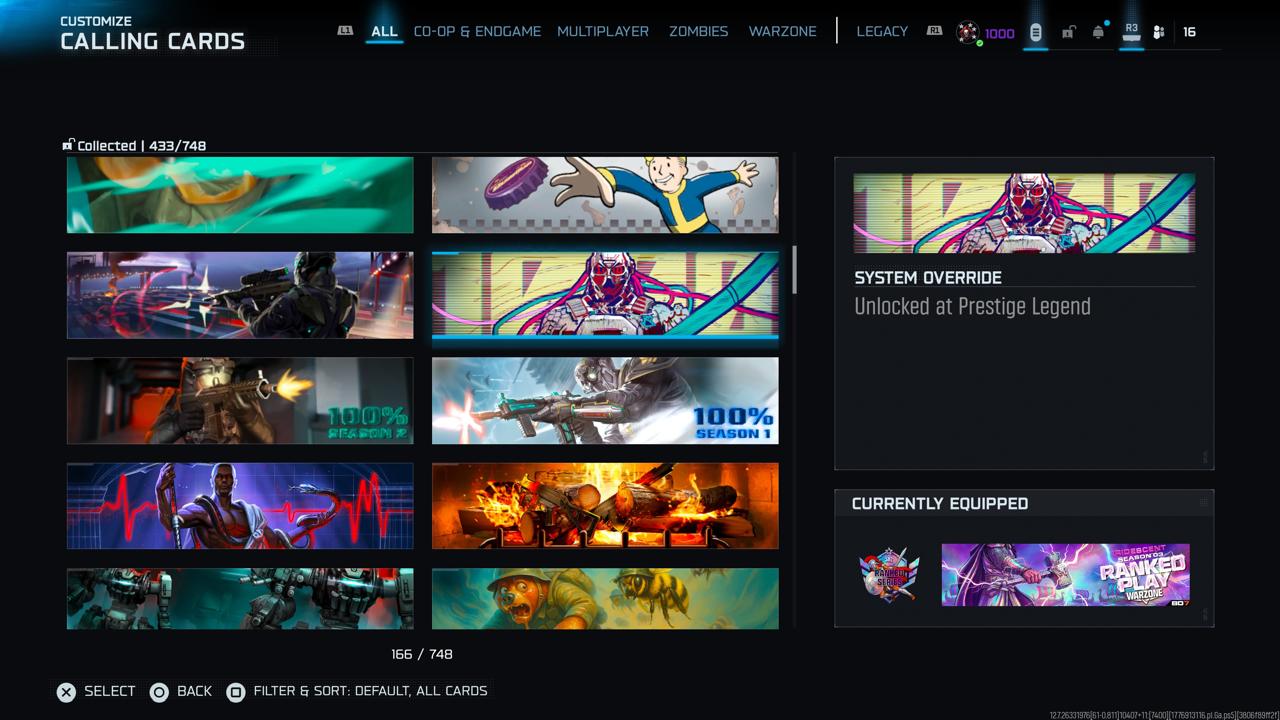Click the System Override preview image
1280x720 pixels.
(1024, 213)
